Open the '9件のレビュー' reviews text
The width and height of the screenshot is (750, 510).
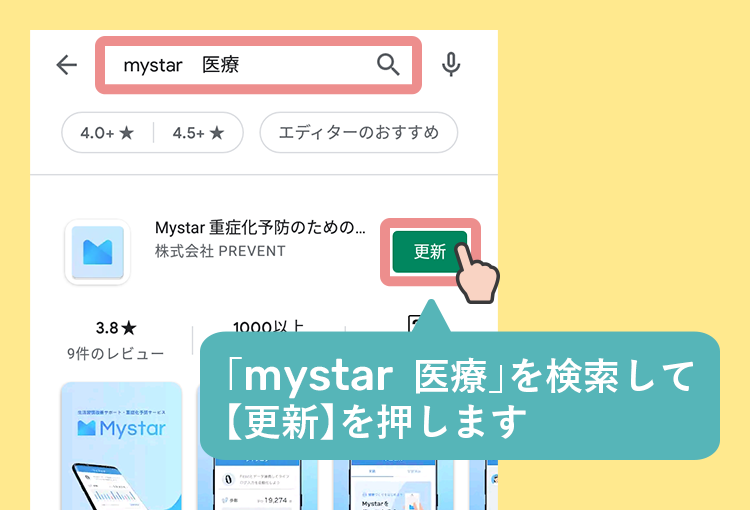[x=115, y=354]
